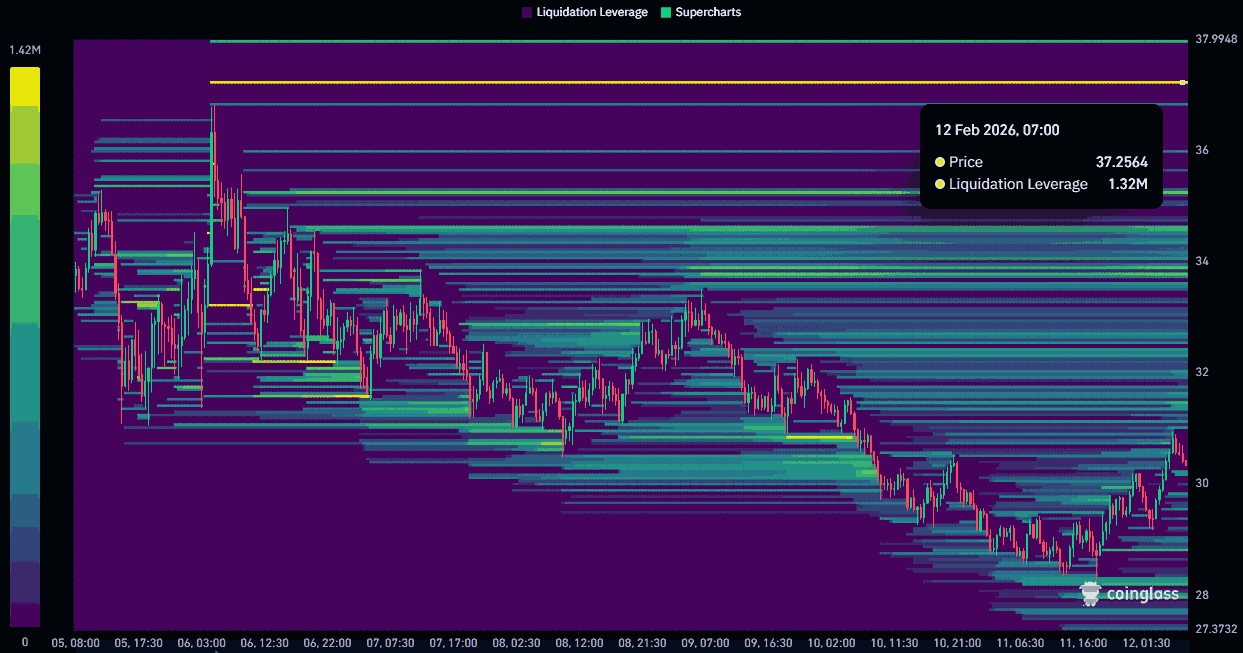Select the Supercharts legend label text
Screen dimensions: 1243x653
tap(707, 12)
